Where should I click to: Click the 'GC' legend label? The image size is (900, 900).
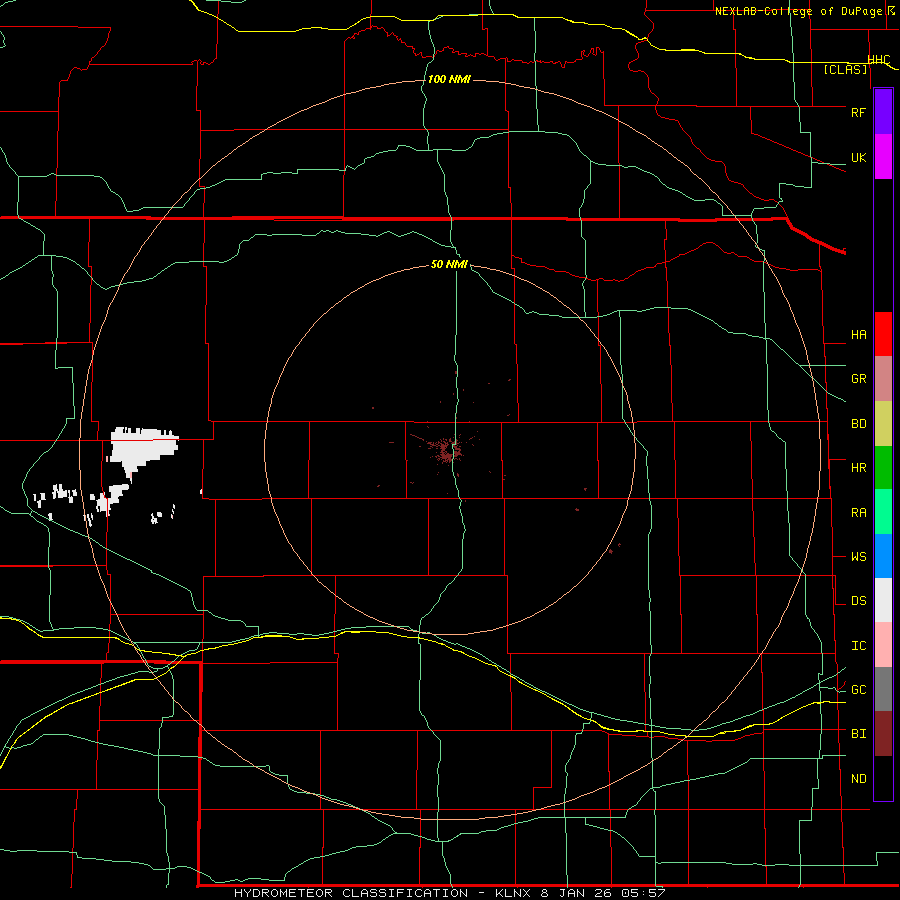point(858,690)
